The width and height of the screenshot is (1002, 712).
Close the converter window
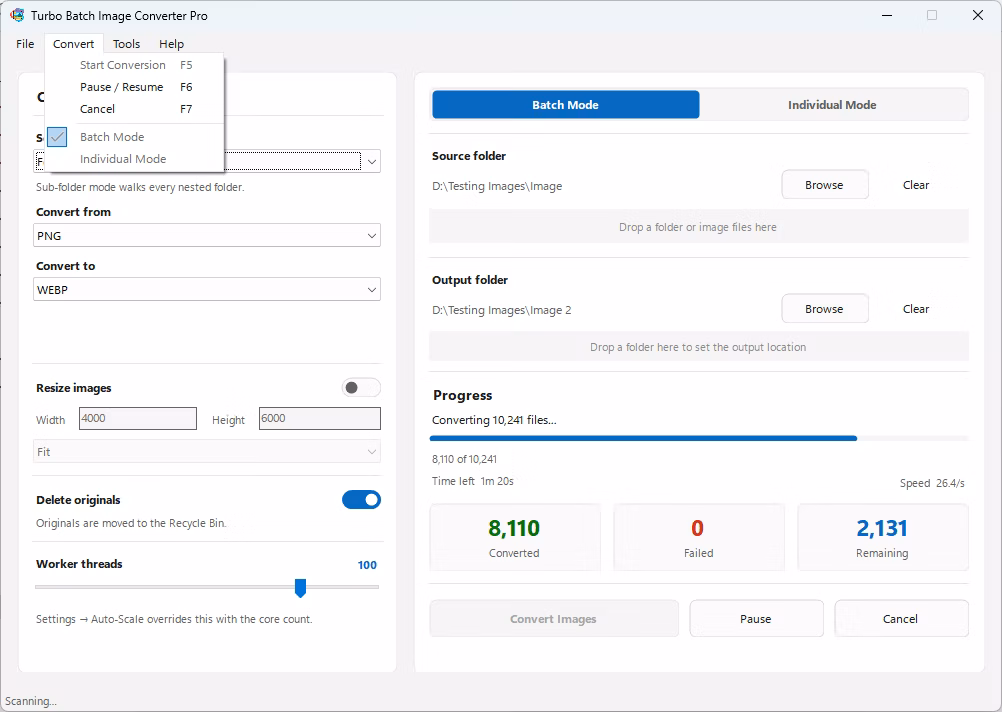tap(978, 15)
